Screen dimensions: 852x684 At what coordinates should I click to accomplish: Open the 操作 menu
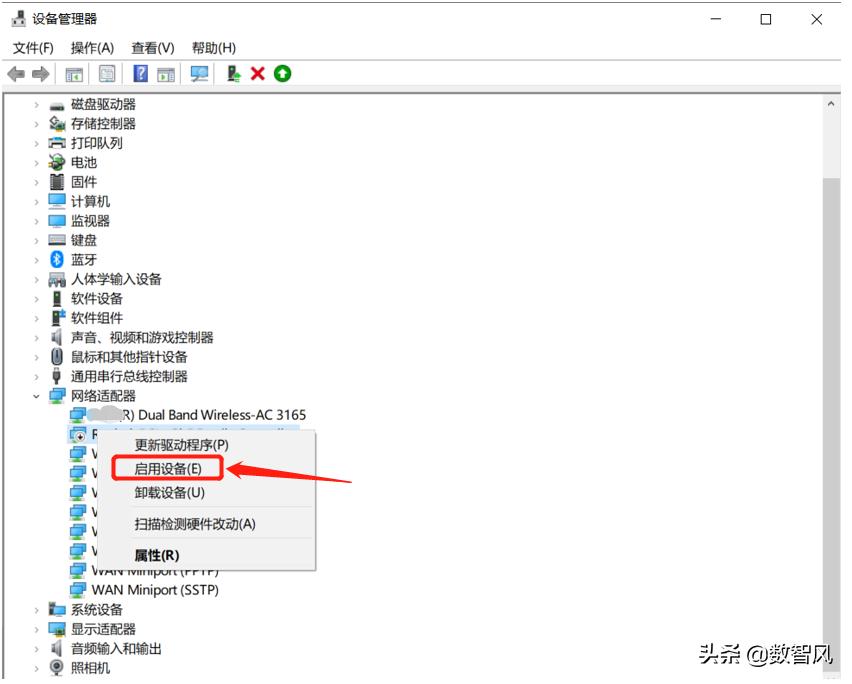click(x=90, y=47)
